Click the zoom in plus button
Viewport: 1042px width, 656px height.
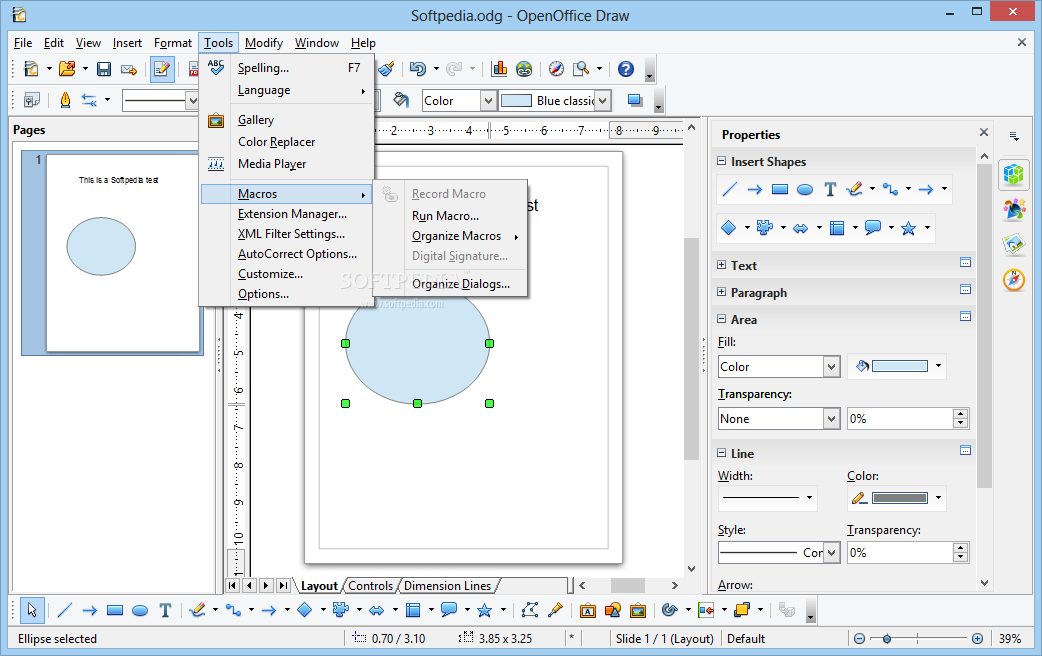coord(978,639)
